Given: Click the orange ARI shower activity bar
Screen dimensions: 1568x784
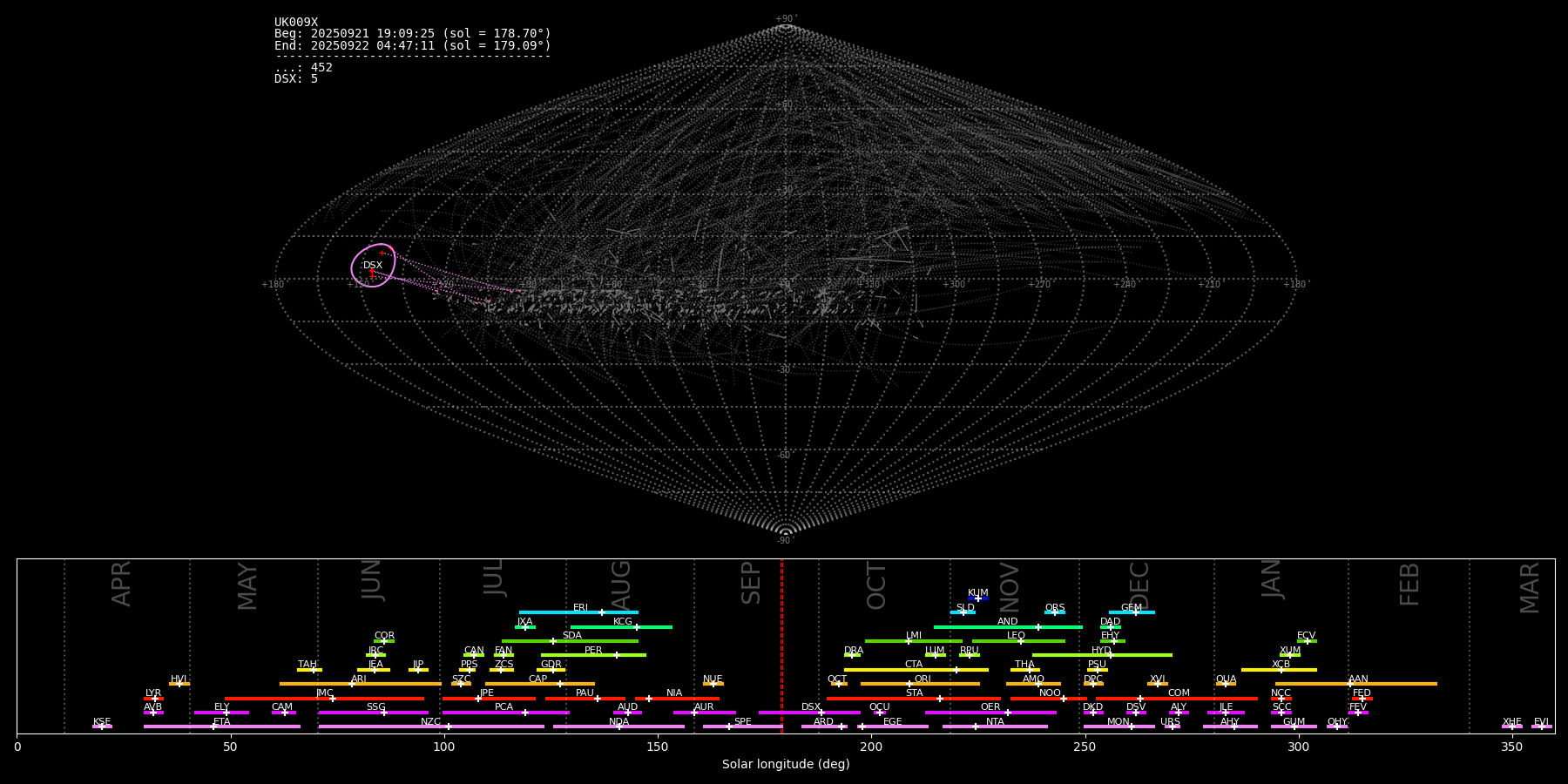Looking at the screenshot, I should pyautogui.click(x=360, y=684).
